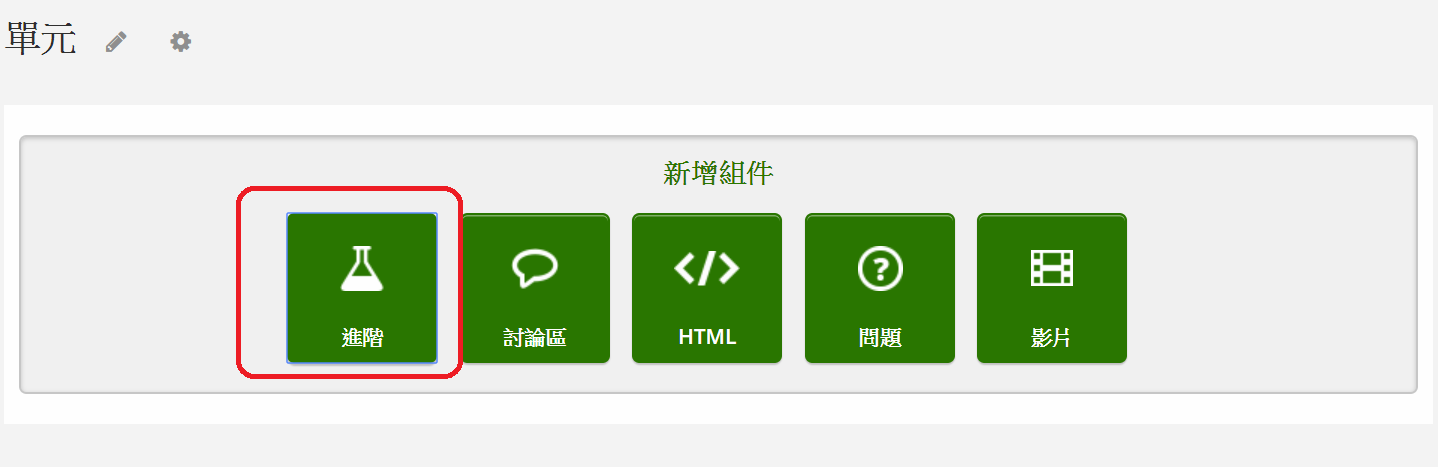1438x467 pixels.
Task: Click the 新增組件 heading
Action: coord(718,173)
